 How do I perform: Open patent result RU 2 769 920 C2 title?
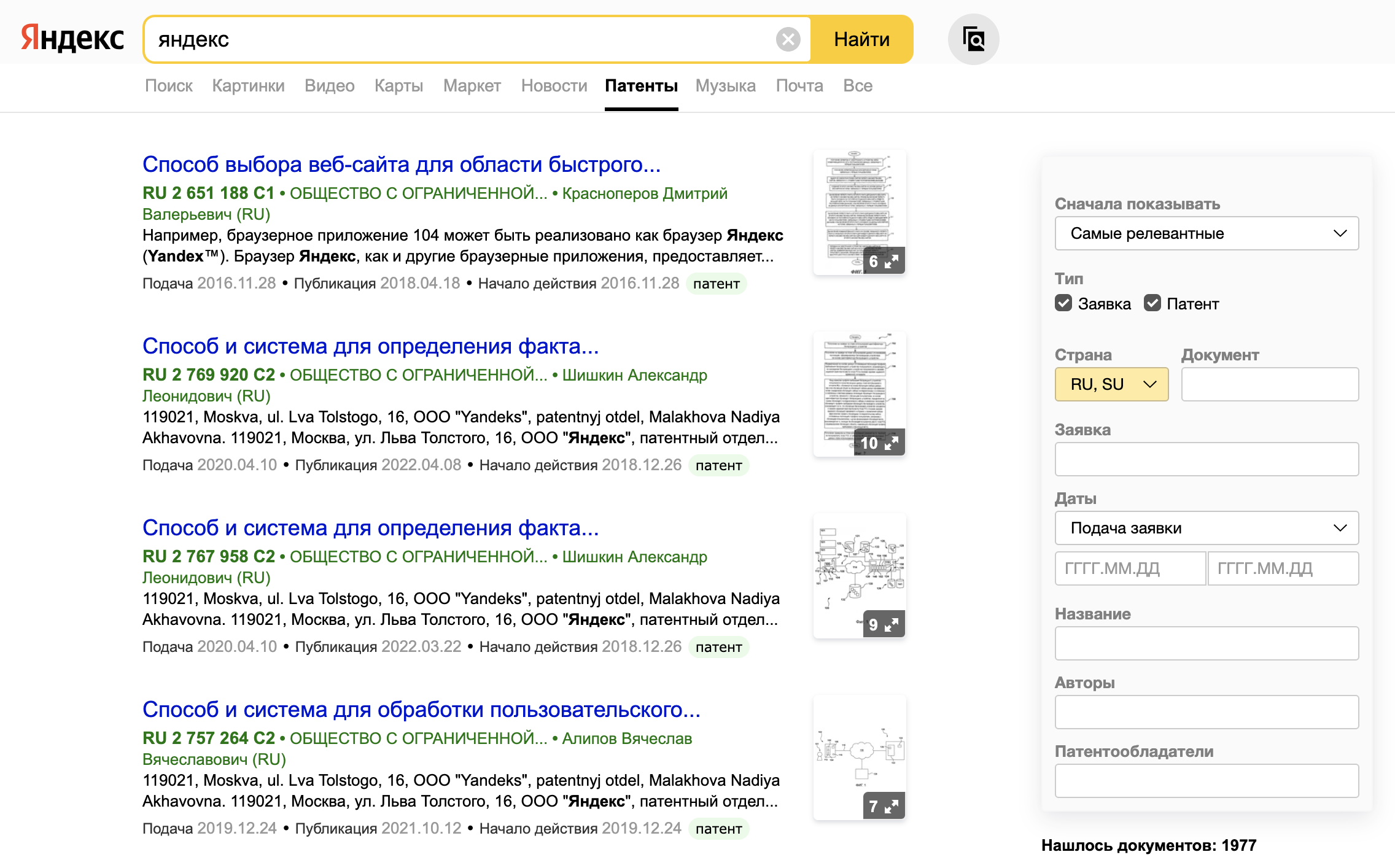tap(371, 346)
